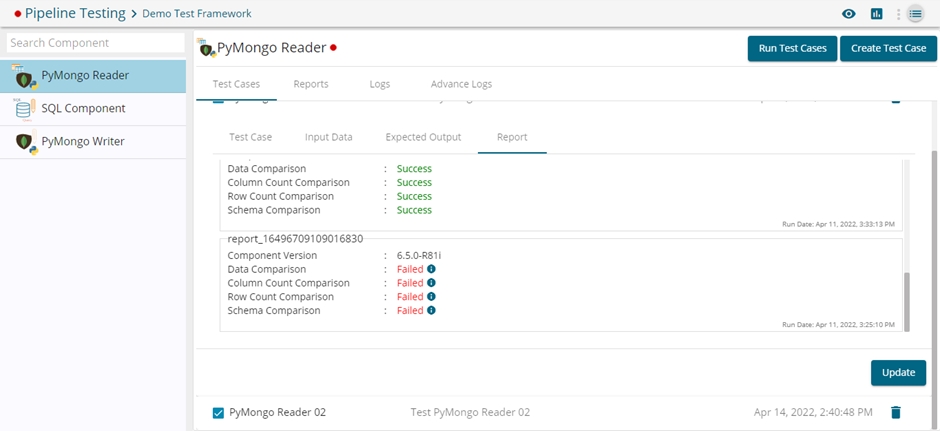Click the red Schema Comparison Failed status
The image size is (940, 431).
[x=410, y=311]
